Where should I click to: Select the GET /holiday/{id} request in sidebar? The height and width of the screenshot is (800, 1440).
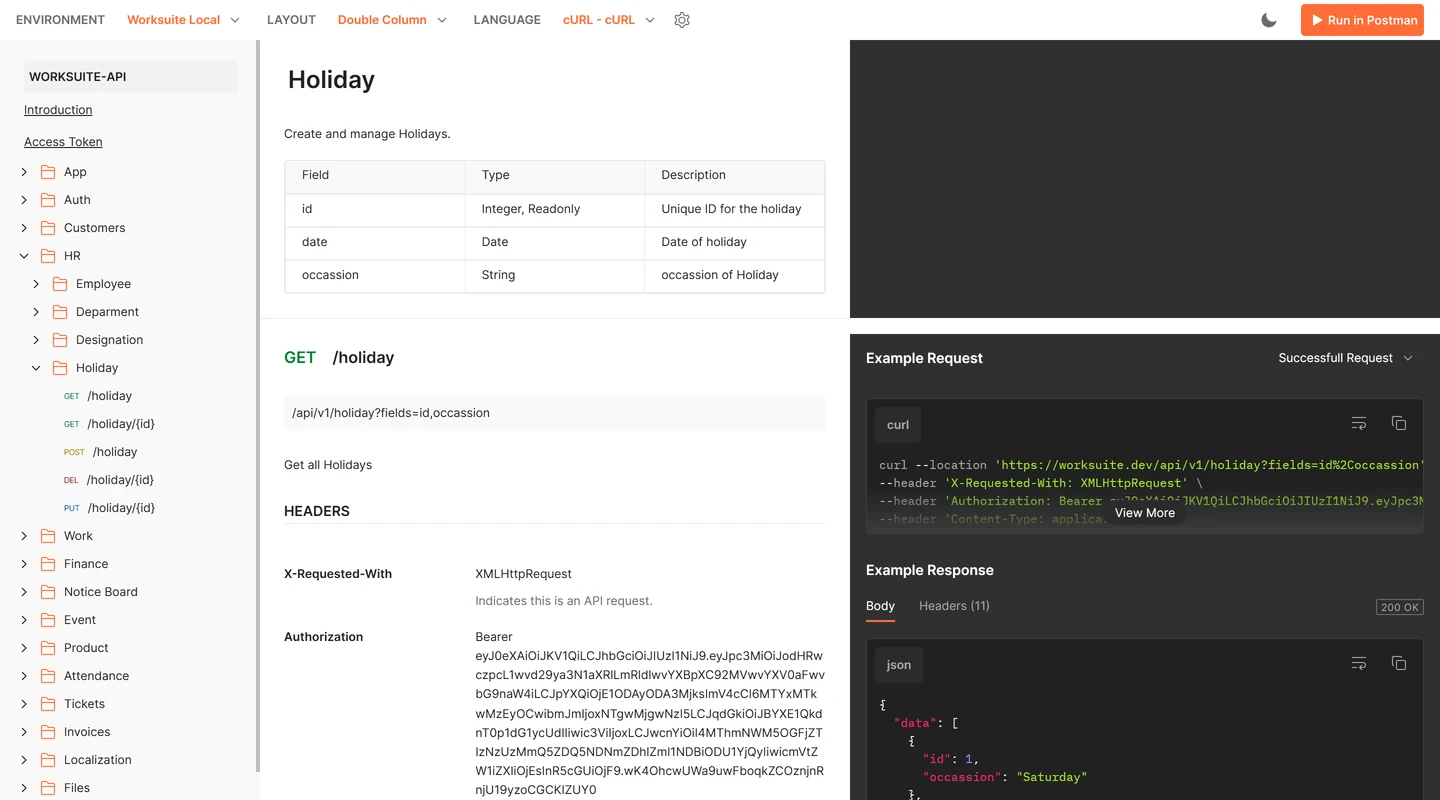click(109, 424)
